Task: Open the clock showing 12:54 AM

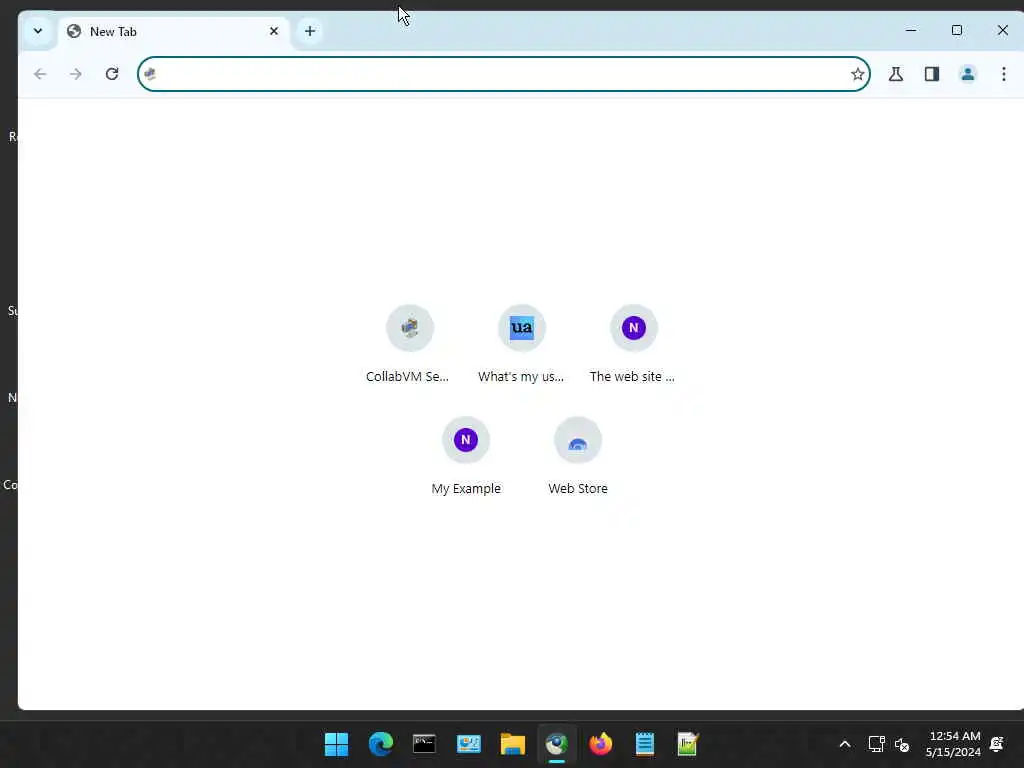Action: click(953, 744)
